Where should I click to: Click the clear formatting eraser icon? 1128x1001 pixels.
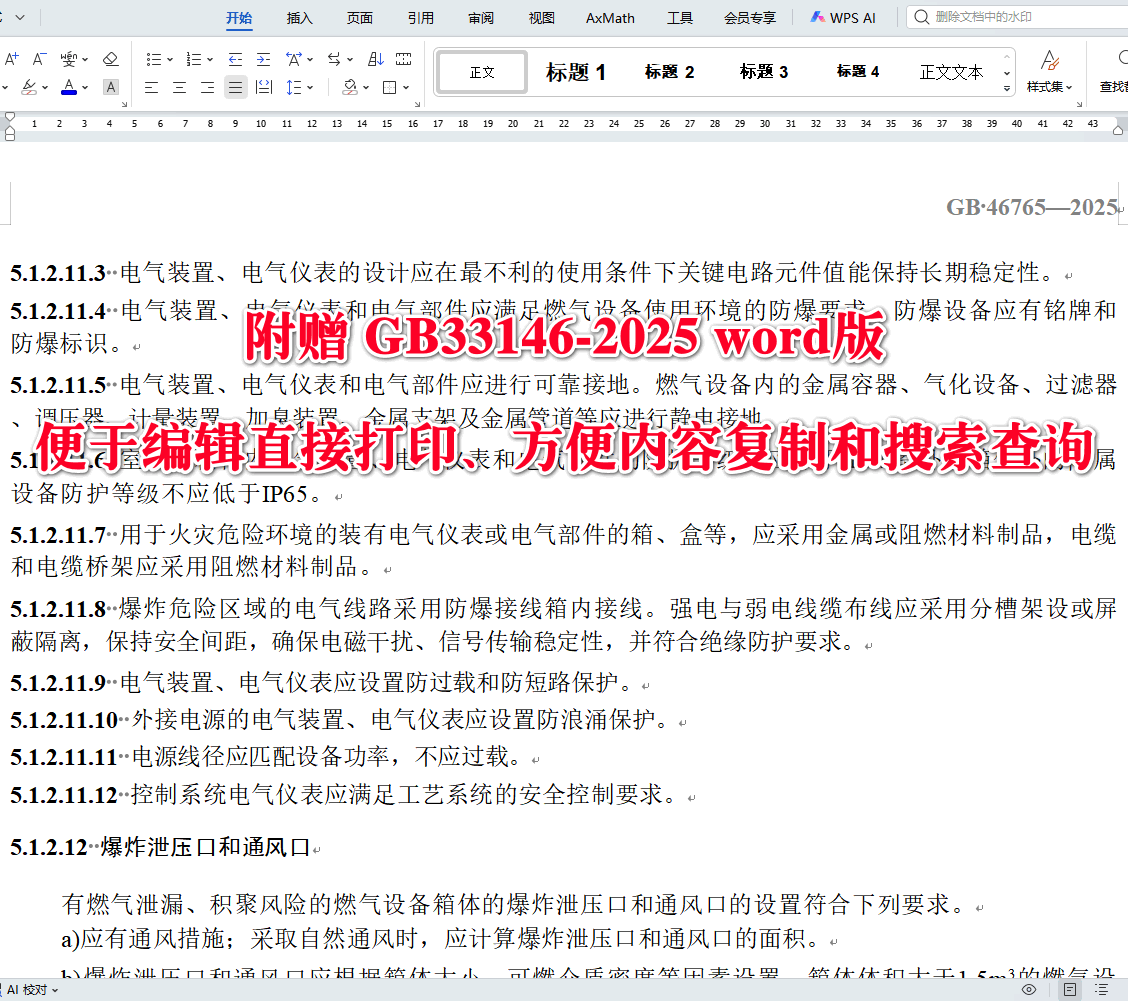(x=111, y=60)
